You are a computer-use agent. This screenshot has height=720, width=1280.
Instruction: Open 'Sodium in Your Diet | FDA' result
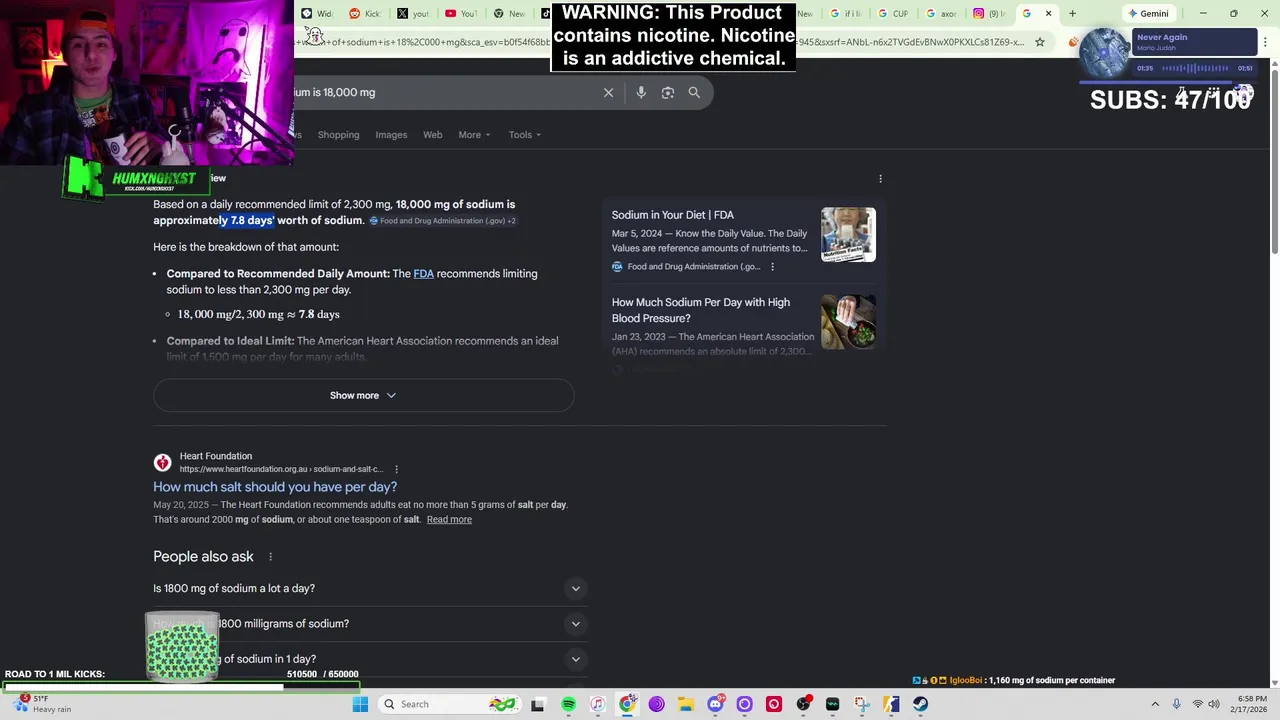click(x=672, y=215)
